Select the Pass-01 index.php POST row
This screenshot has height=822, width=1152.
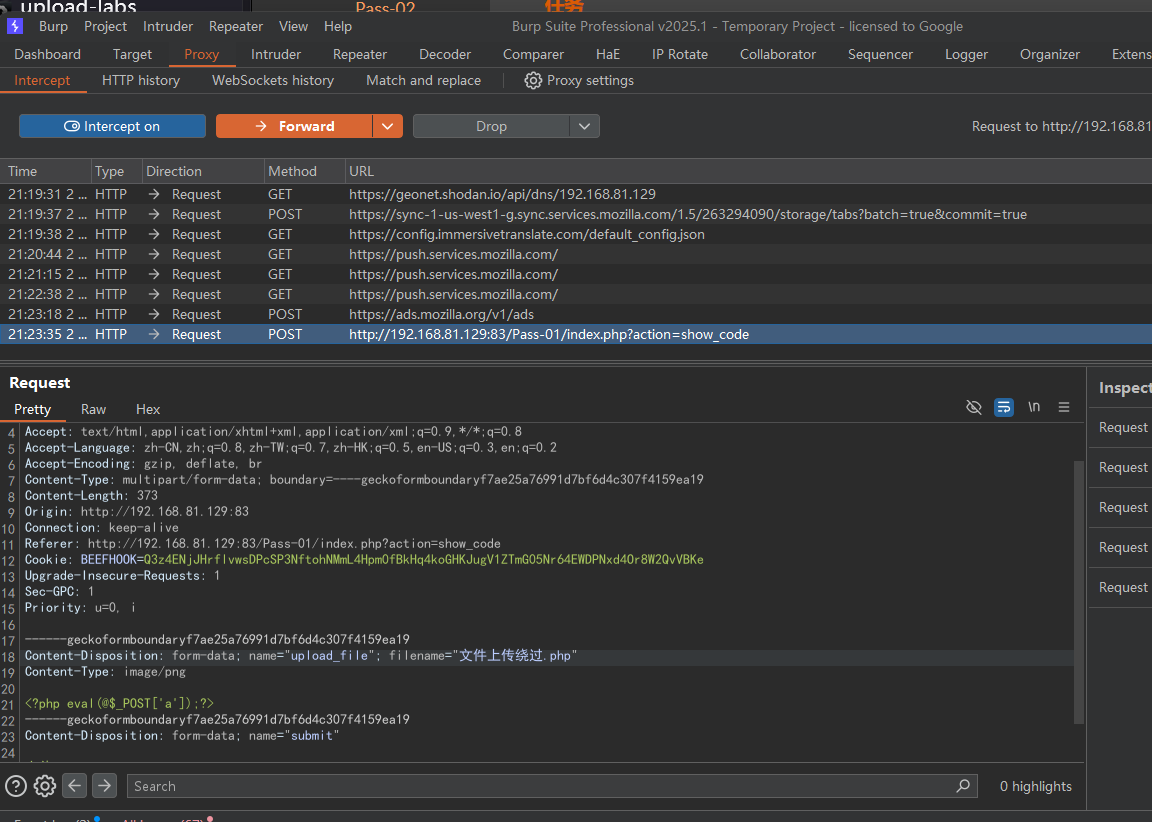[x=576, y=334]
